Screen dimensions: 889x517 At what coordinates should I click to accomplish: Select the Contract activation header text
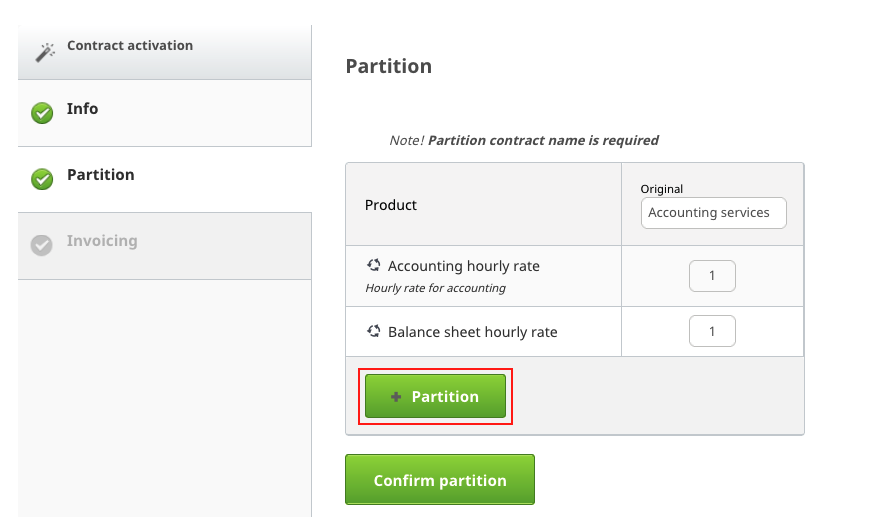tap(130, 46)
